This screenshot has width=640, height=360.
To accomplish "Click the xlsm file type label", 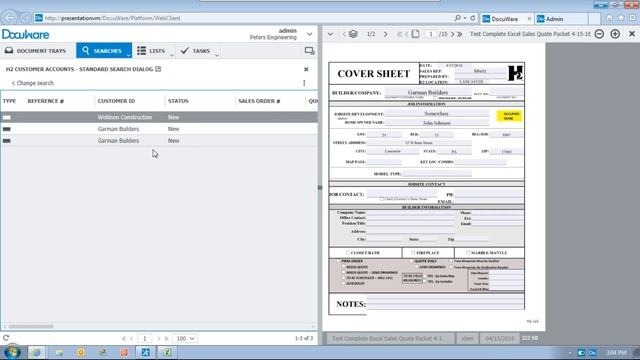I will [x=467, y=338].
